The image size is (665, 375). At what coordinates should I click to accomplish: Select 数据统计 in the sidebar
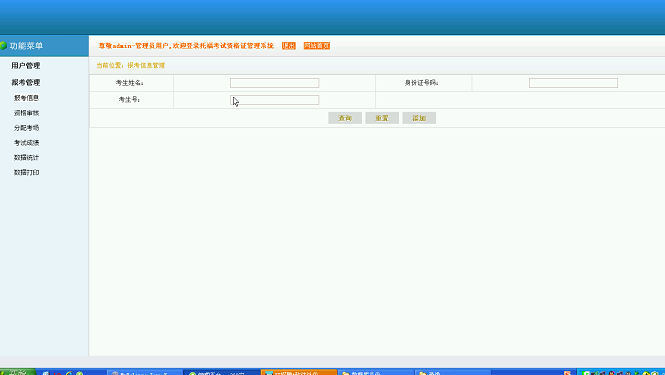coord(26,157)
